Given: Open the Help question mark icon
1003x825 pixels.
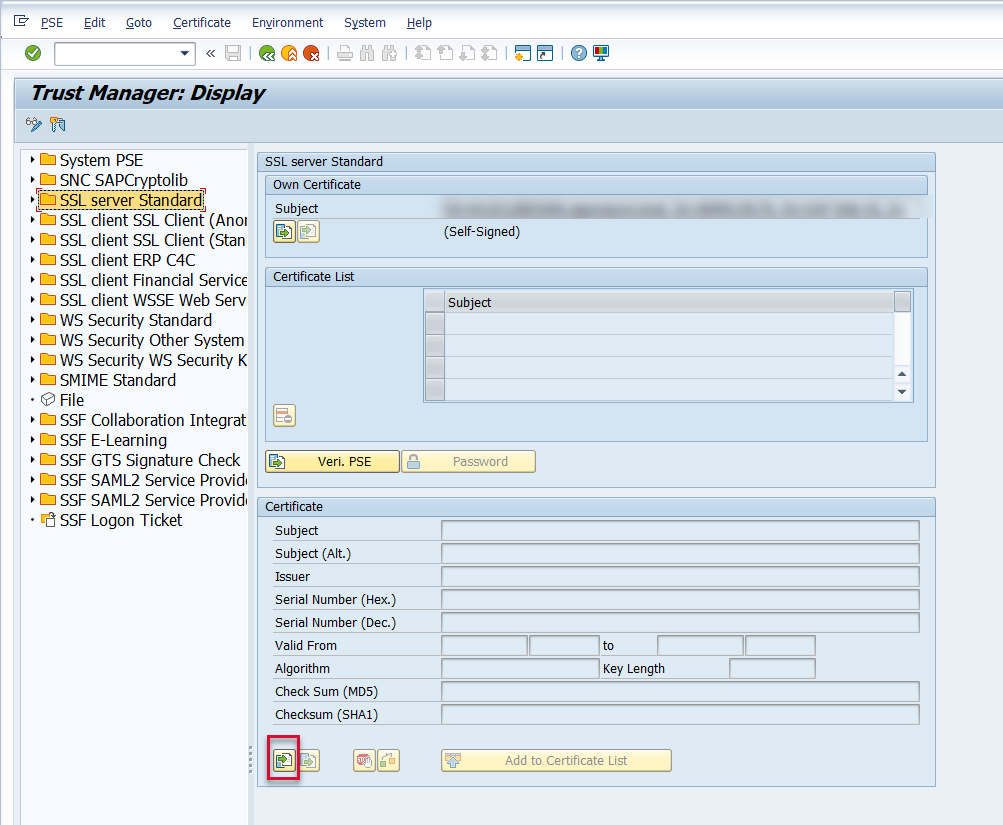Looking at the screenshot, I should (578, 53).
